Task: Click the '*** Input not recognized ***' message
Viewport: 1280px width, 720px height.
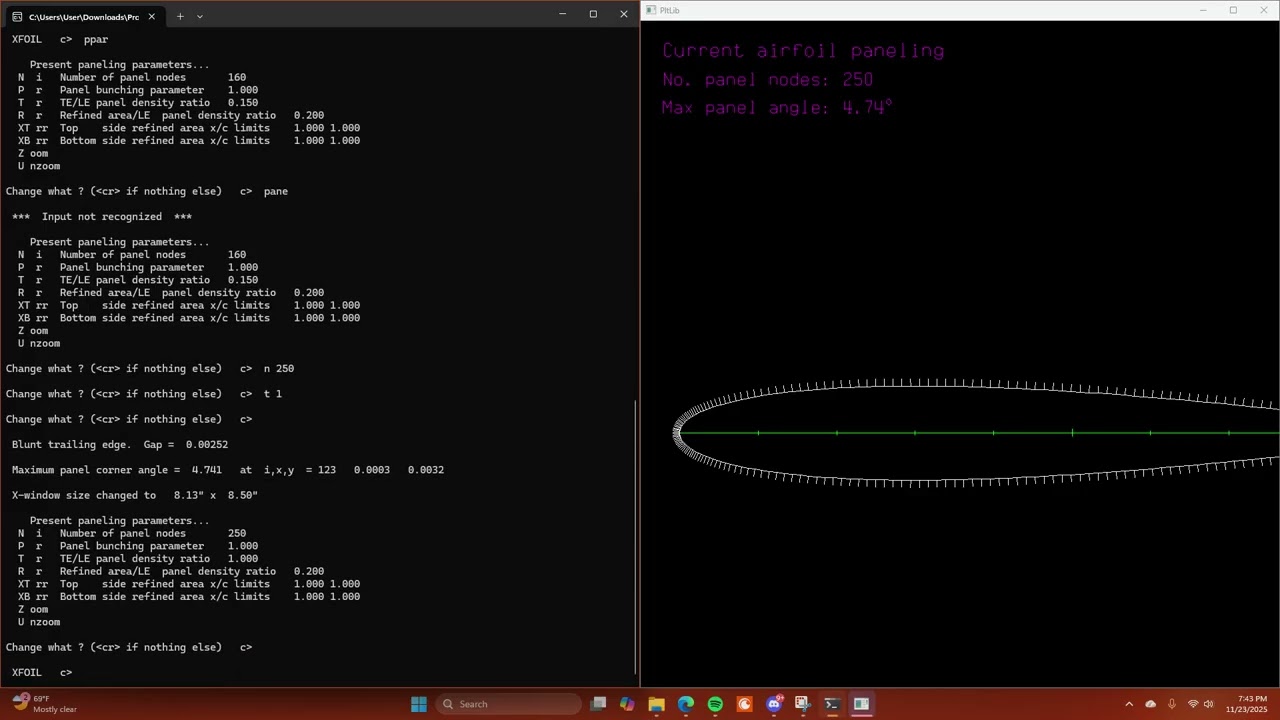Action: 102,217
